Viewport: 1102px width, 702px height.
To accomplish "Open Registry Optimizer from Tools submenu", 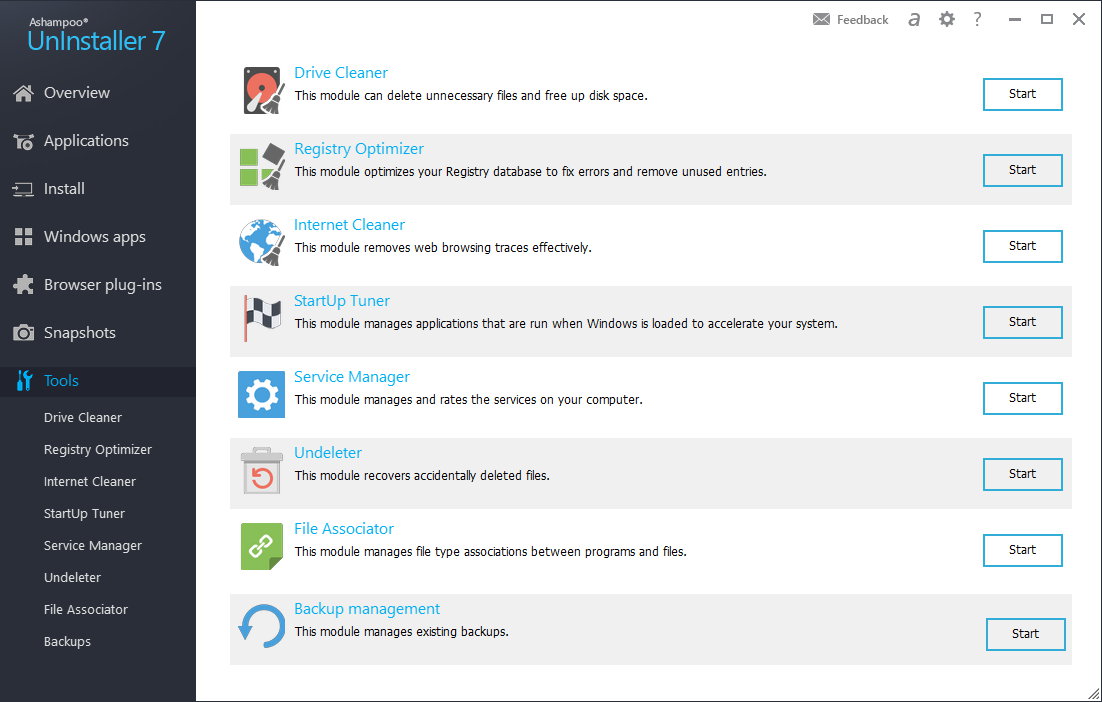I will click(x=98, y=450).
